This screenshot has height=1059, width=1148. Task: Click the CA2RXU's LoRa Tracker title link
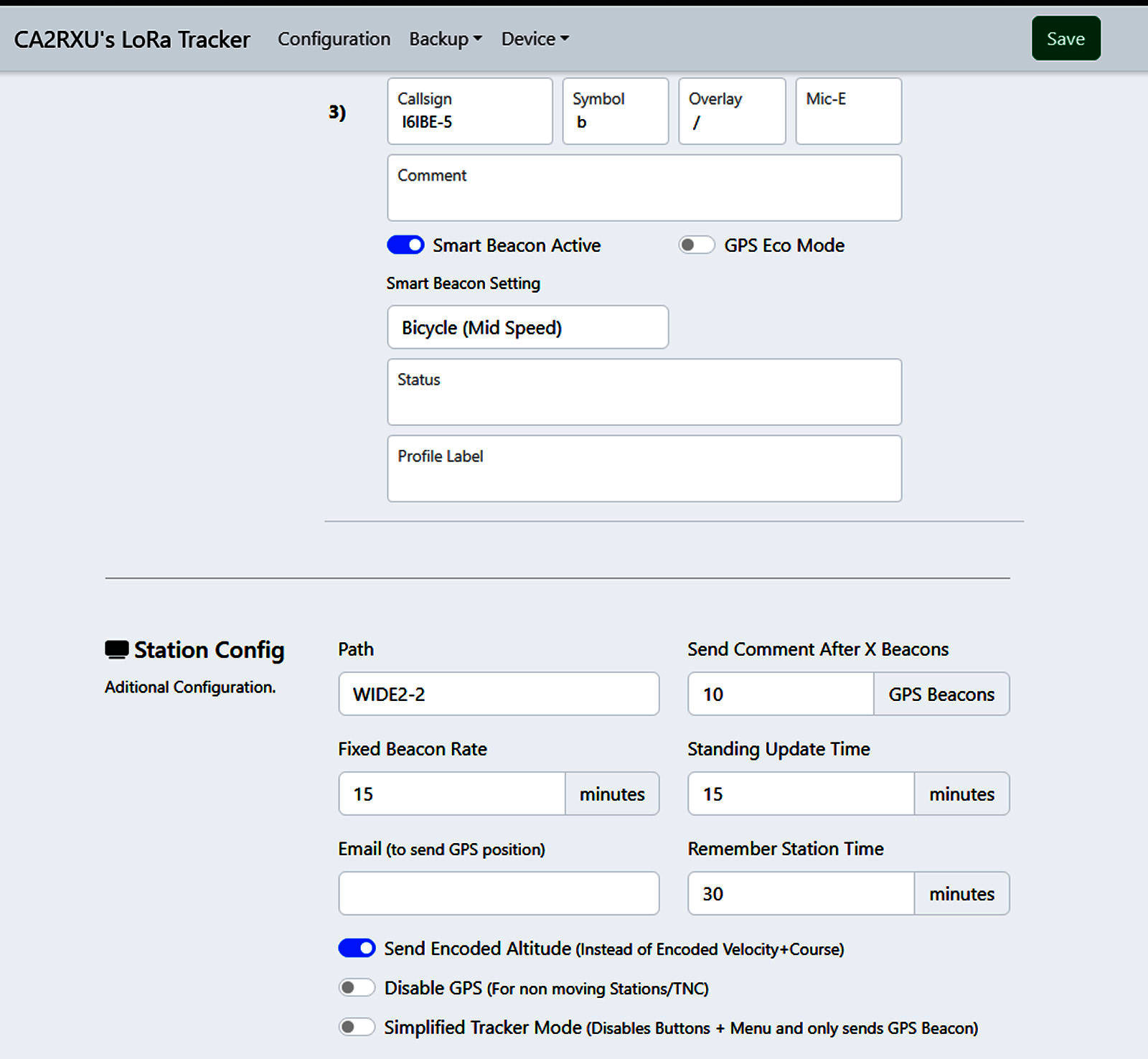coord(132,39)
